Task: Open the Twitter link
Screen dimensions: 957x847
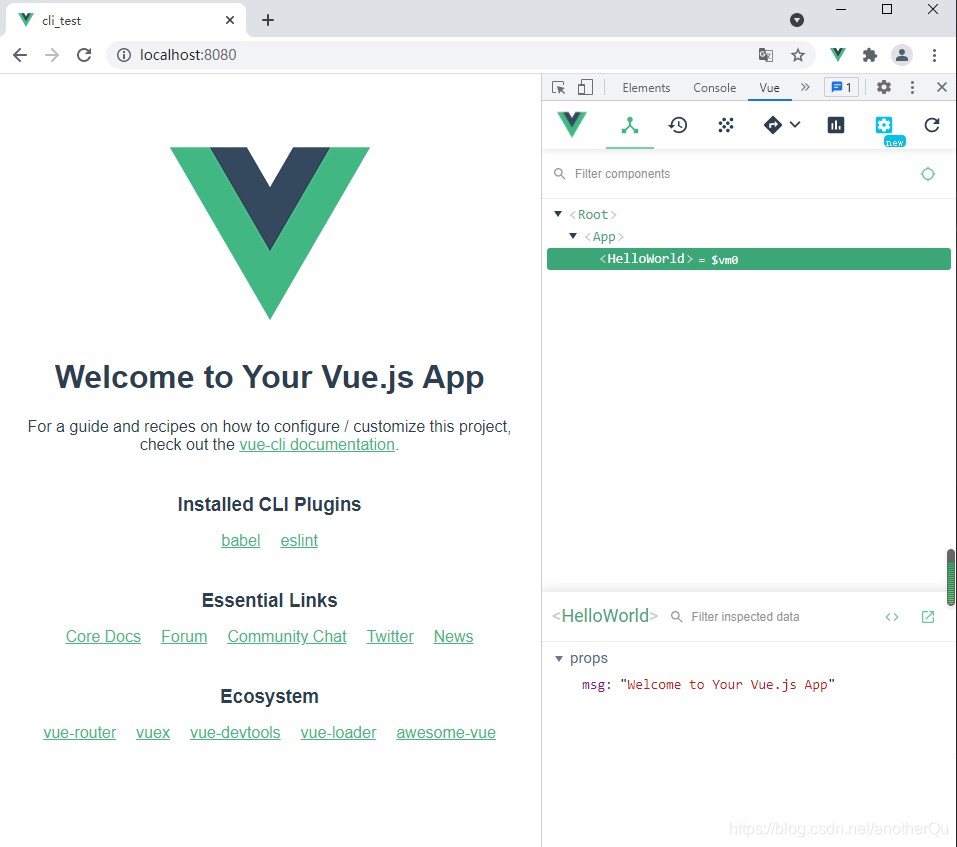Action: 390,636
